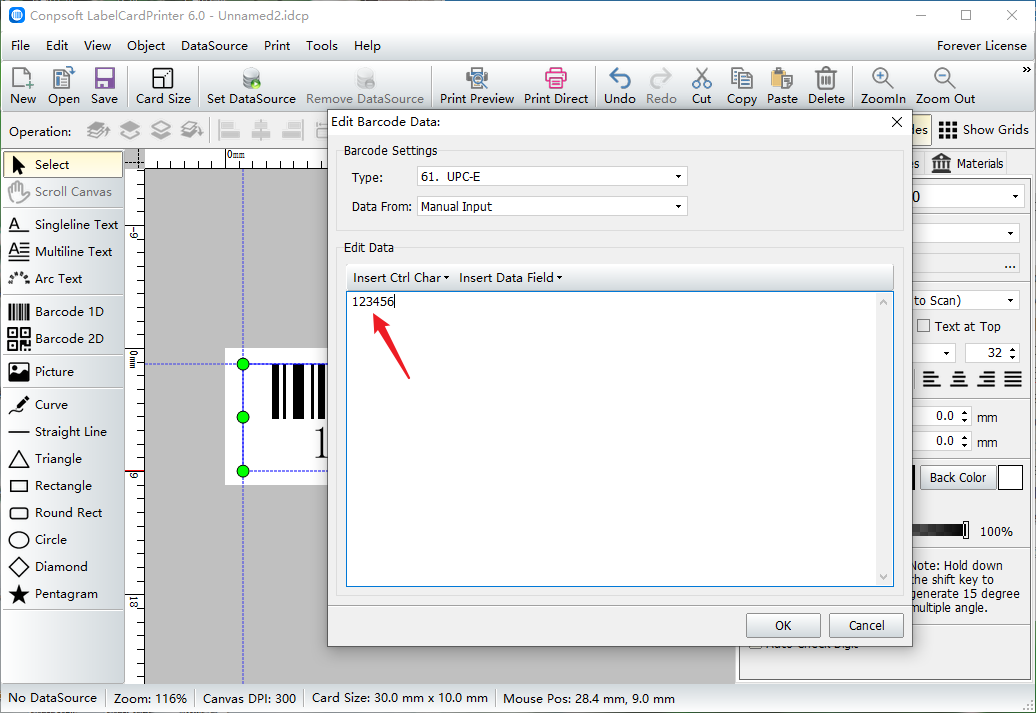Select the Diamond shape tool
The height and width of the screenshot is (713, 1036).
63,567
